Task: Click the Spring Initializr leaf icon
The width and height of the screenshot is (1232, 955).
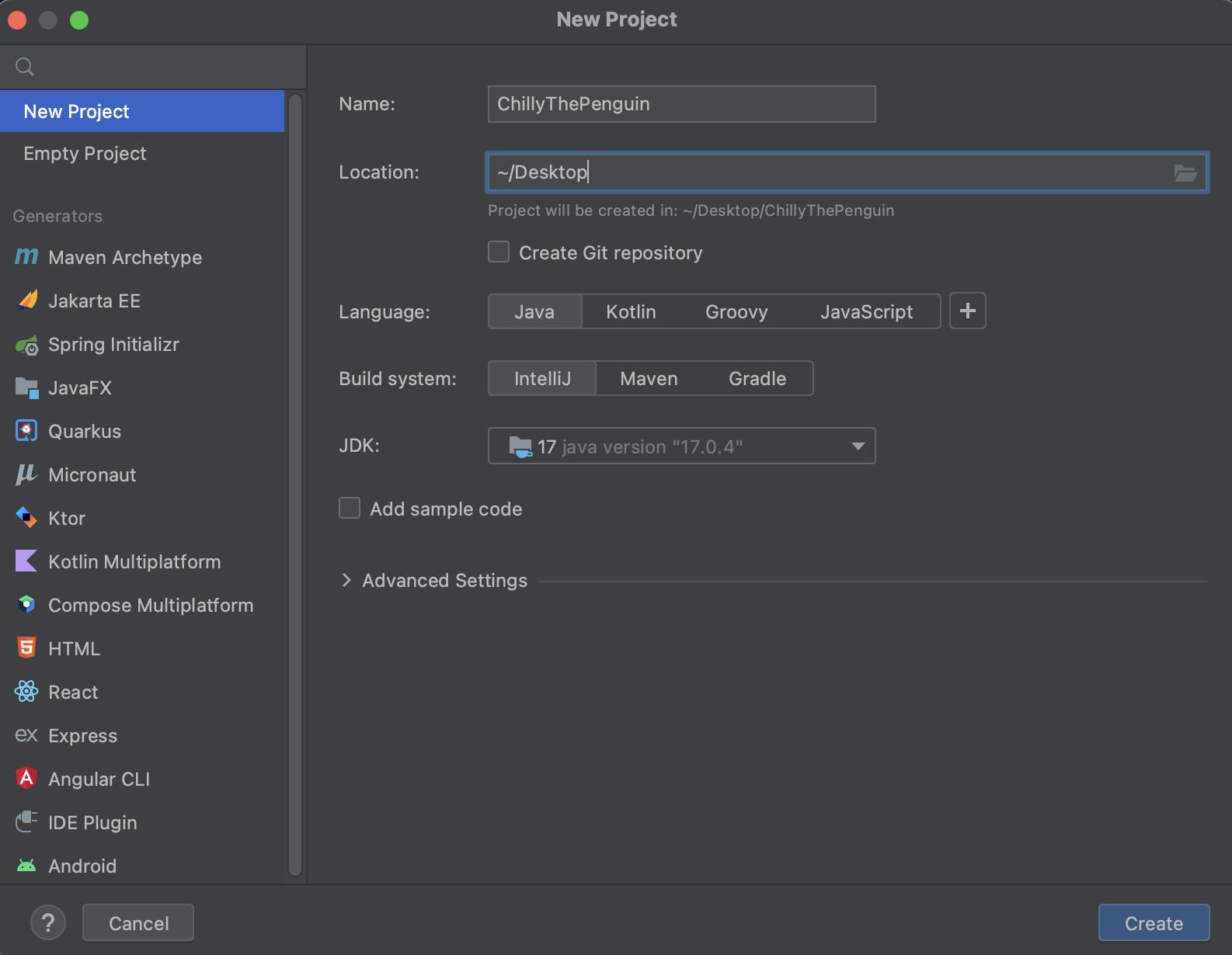Action: (x=27, y=345)
